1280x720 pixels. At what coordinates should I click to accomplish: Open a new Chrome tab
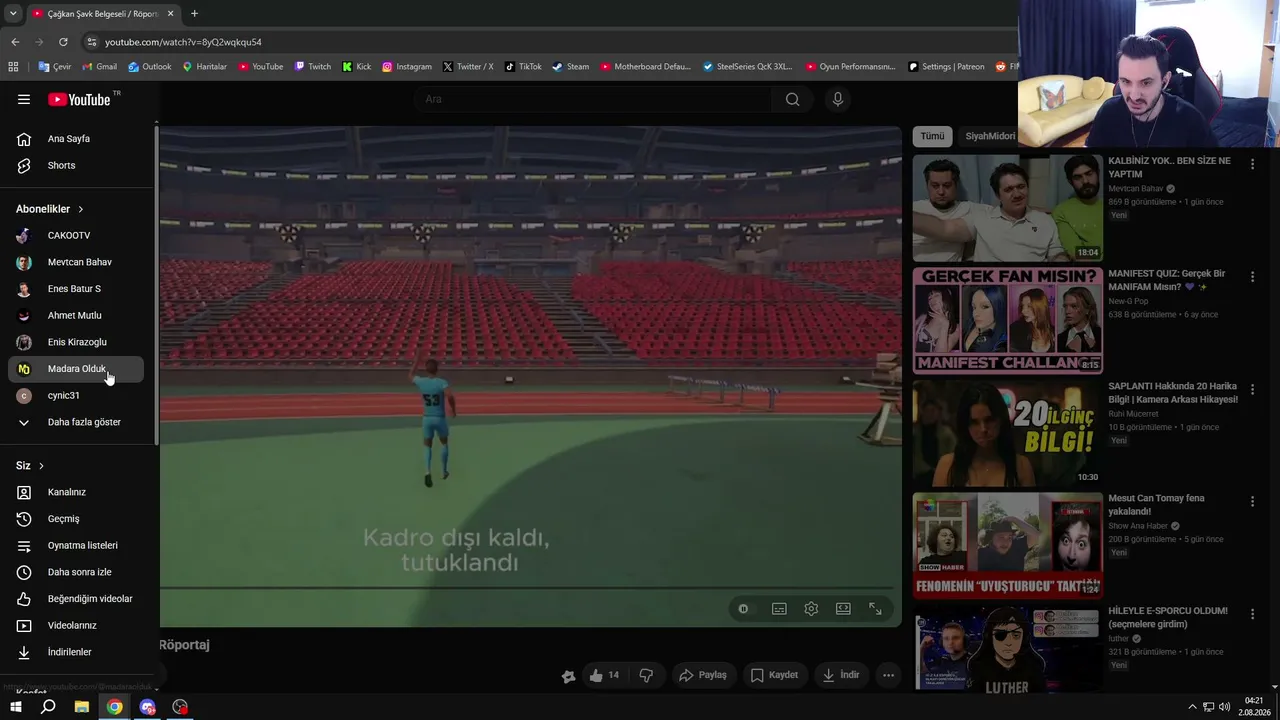tap(194, 14)
